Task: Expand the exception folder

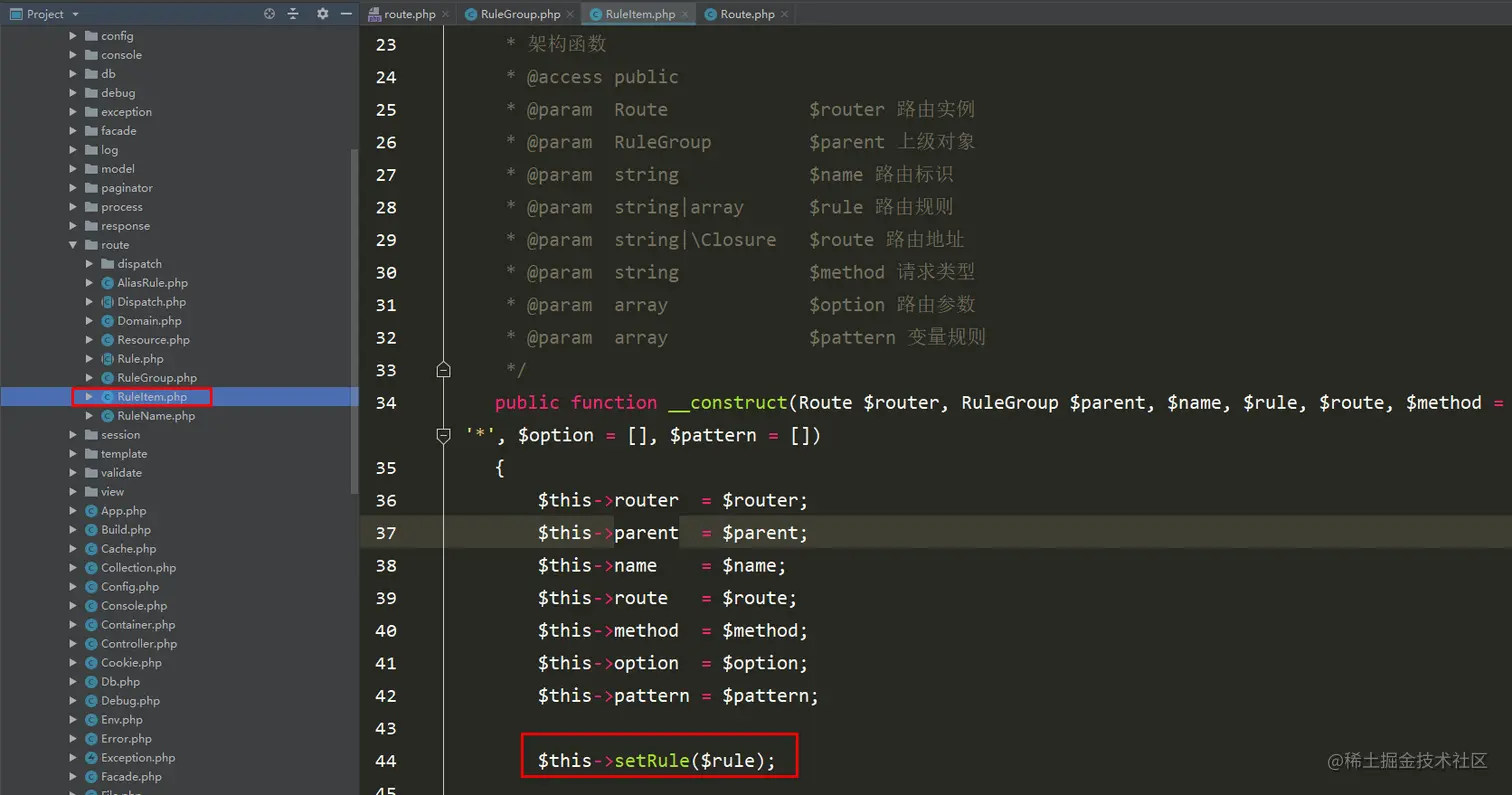Action: tap(73, 112)
